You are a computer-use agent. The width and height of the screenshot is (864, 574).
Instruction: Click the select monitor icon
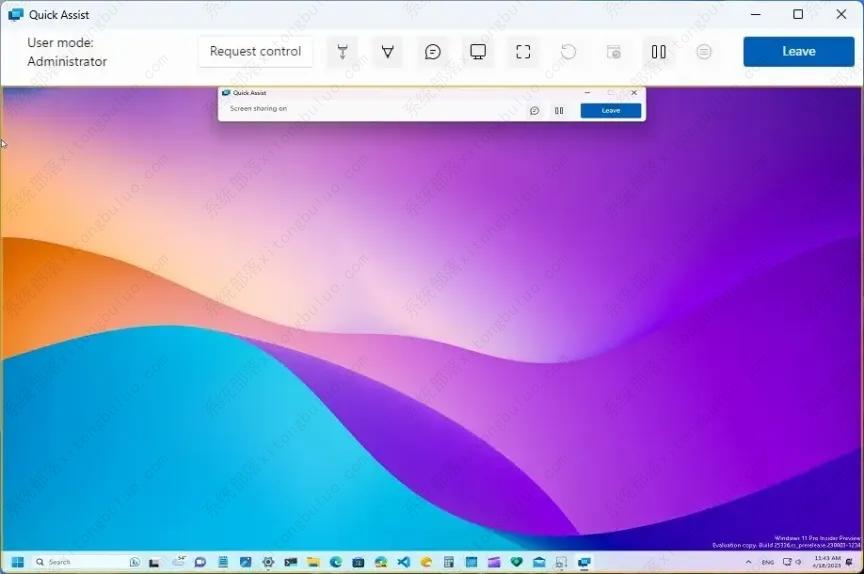478,52
